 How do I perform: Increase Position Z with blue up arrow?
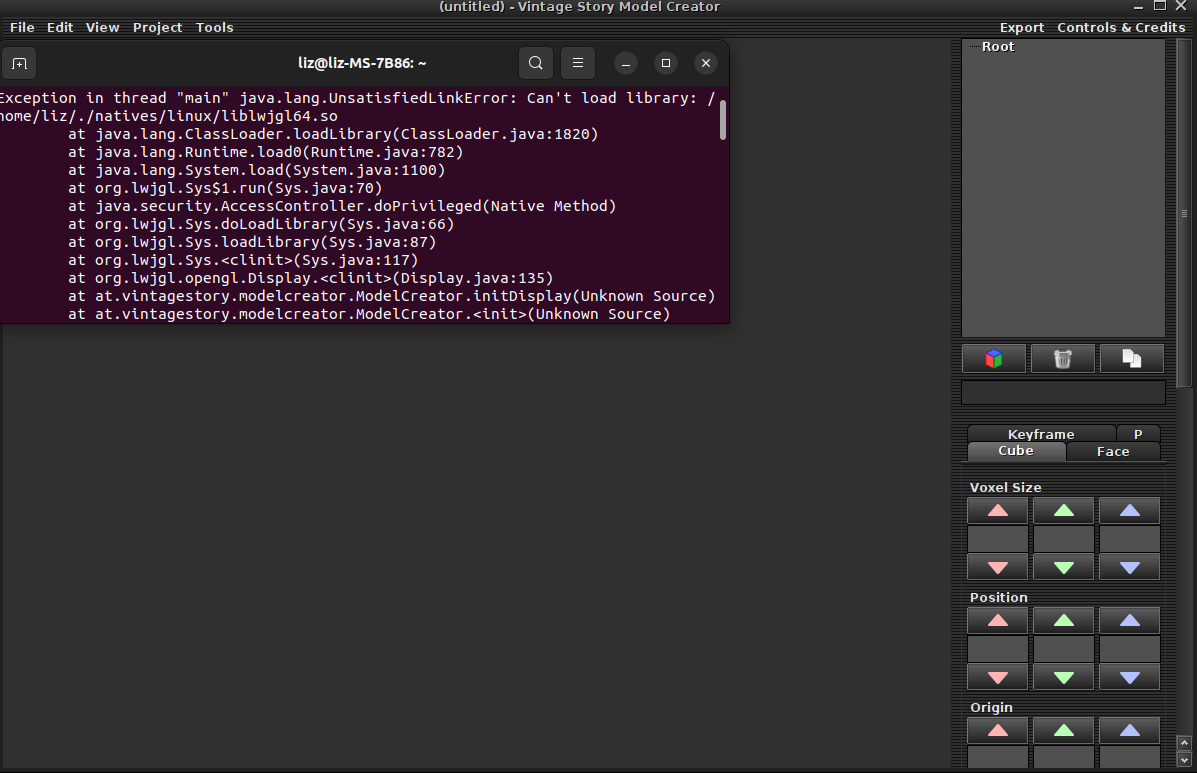pos(1129,620)
